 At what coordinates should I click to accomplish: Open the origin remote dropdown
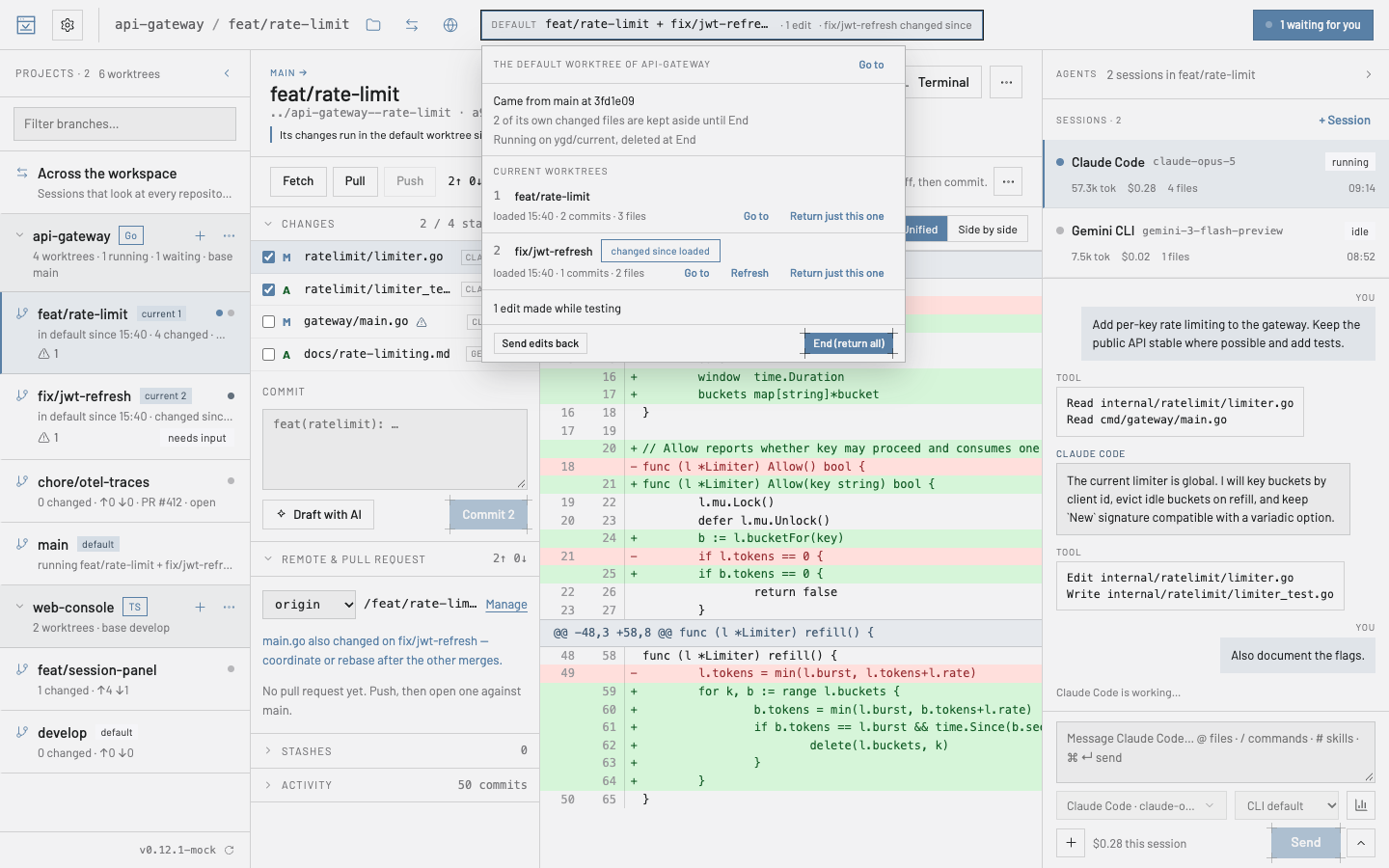(310, 605)
